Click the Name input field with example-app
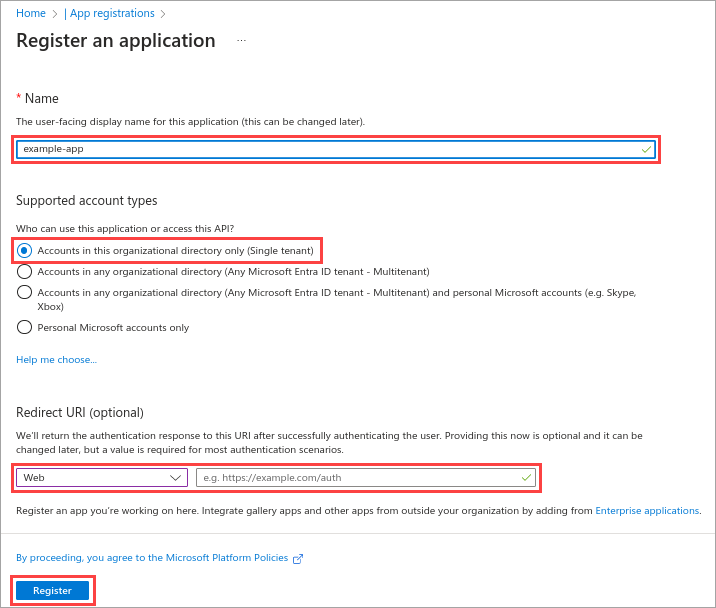The image size is (716, 608). (336, 149)
